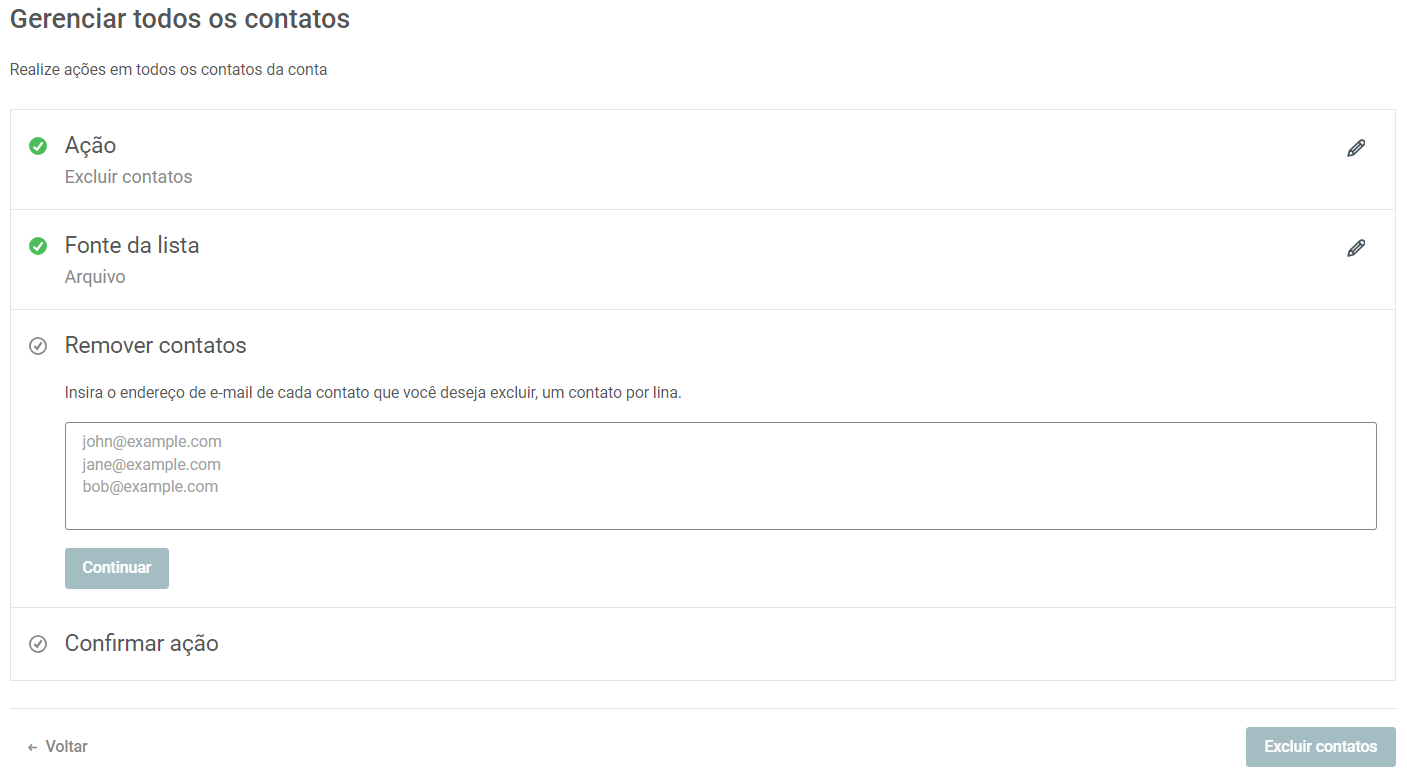Expand the Ação section heading
Screen dimensions: 1407x775
pos(90,145)
